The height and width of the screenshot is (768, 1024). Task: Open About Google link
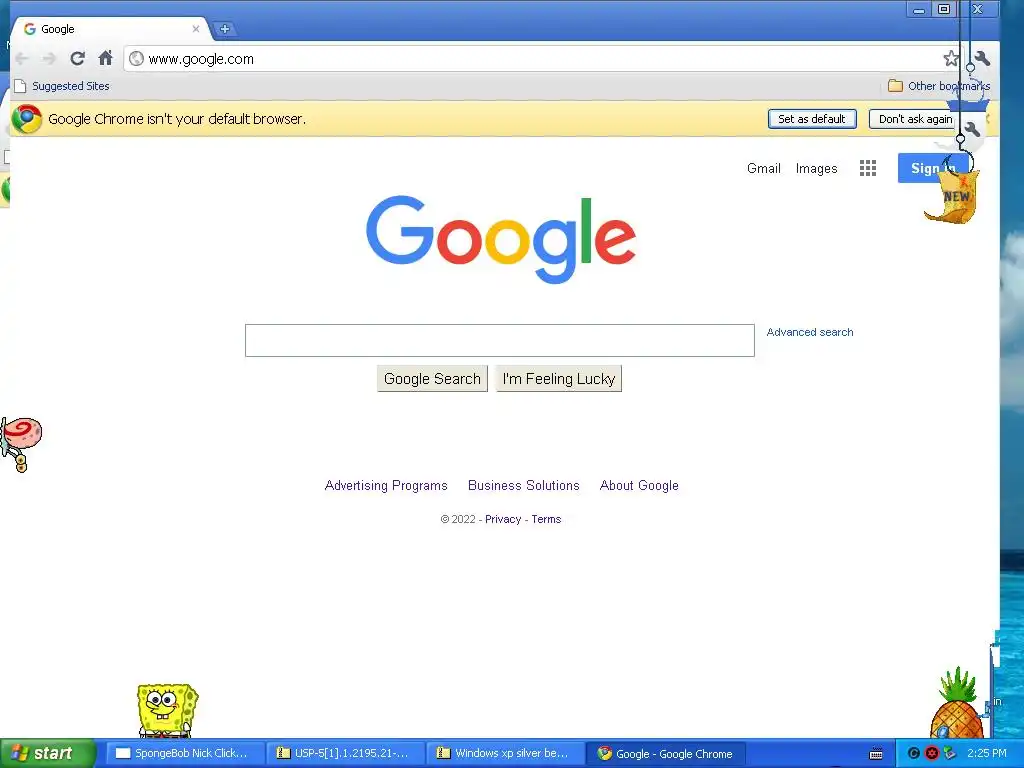tap(639, 485)
